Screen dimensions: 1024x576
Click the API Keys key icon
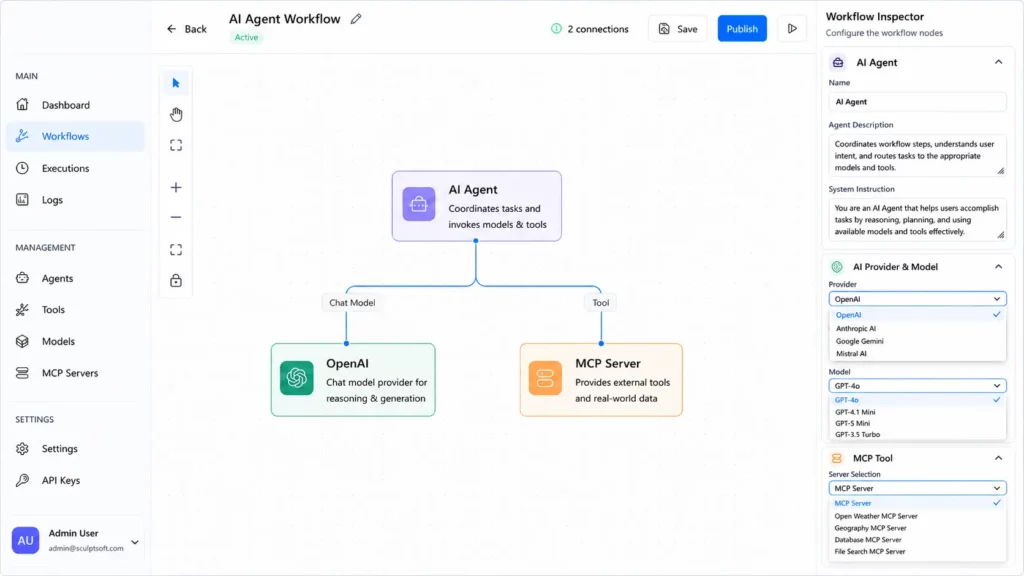tap(22, 480)
